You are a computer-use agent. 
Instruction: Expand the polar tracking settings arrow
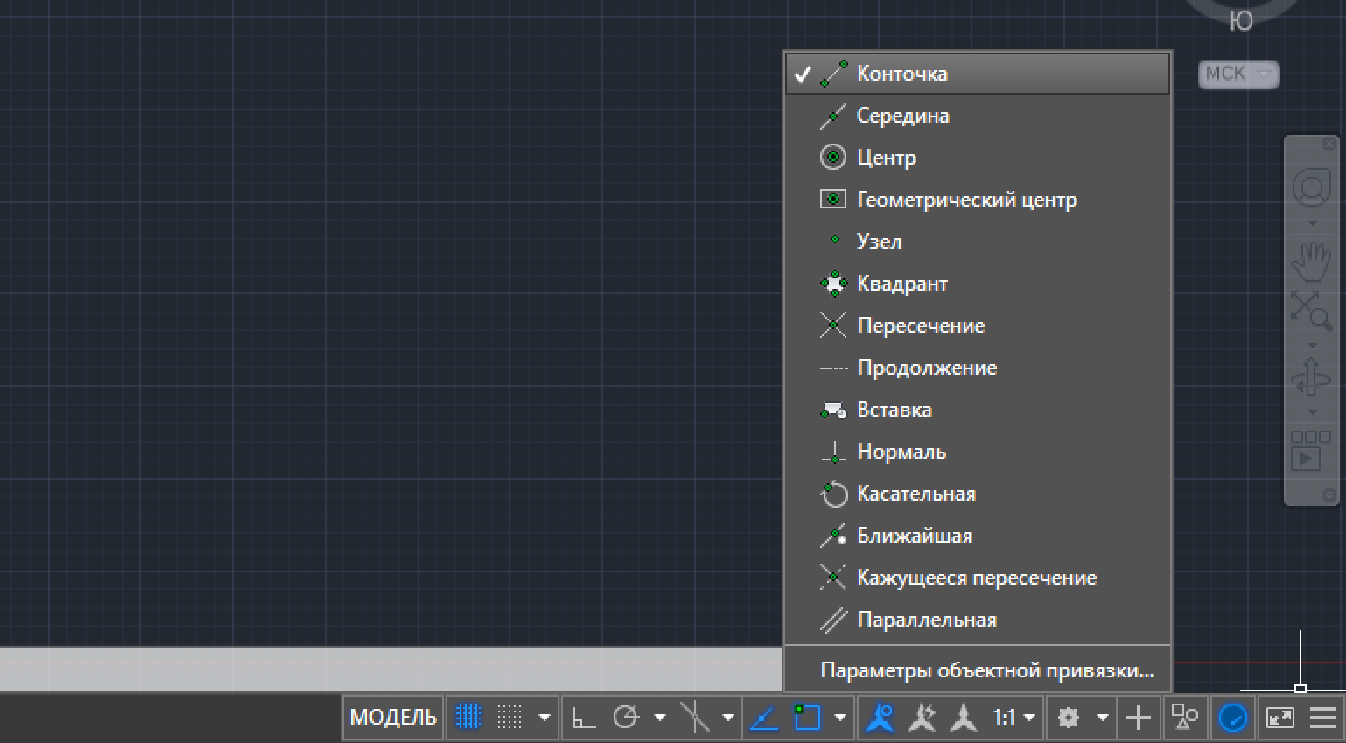[660, 717]
